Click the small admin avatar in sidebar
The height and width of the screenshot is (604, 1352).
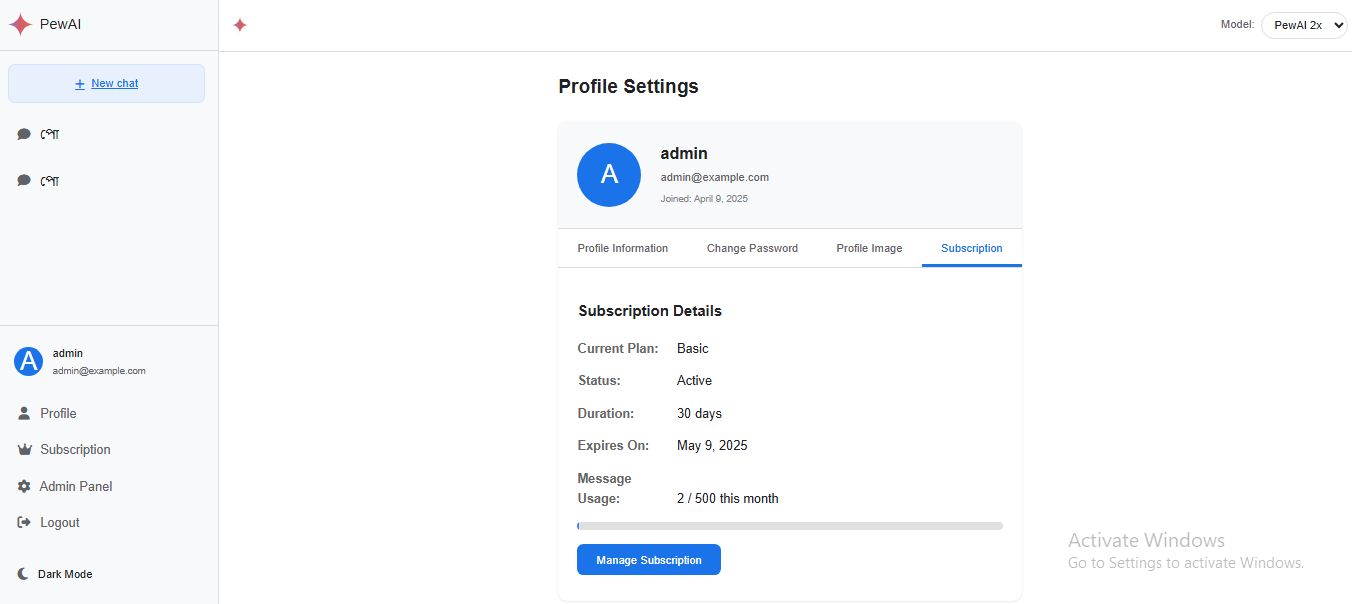[x=28, y=362]
